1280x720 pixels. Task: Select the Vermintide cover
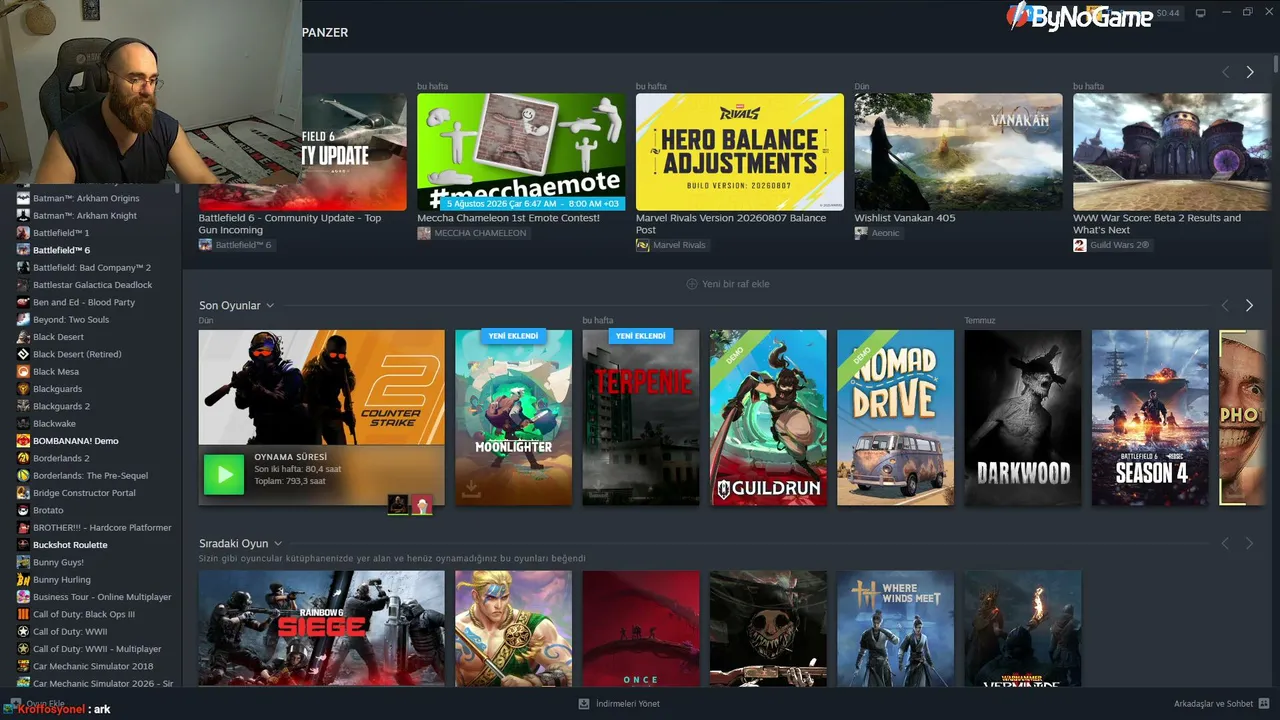[1023, 628]
